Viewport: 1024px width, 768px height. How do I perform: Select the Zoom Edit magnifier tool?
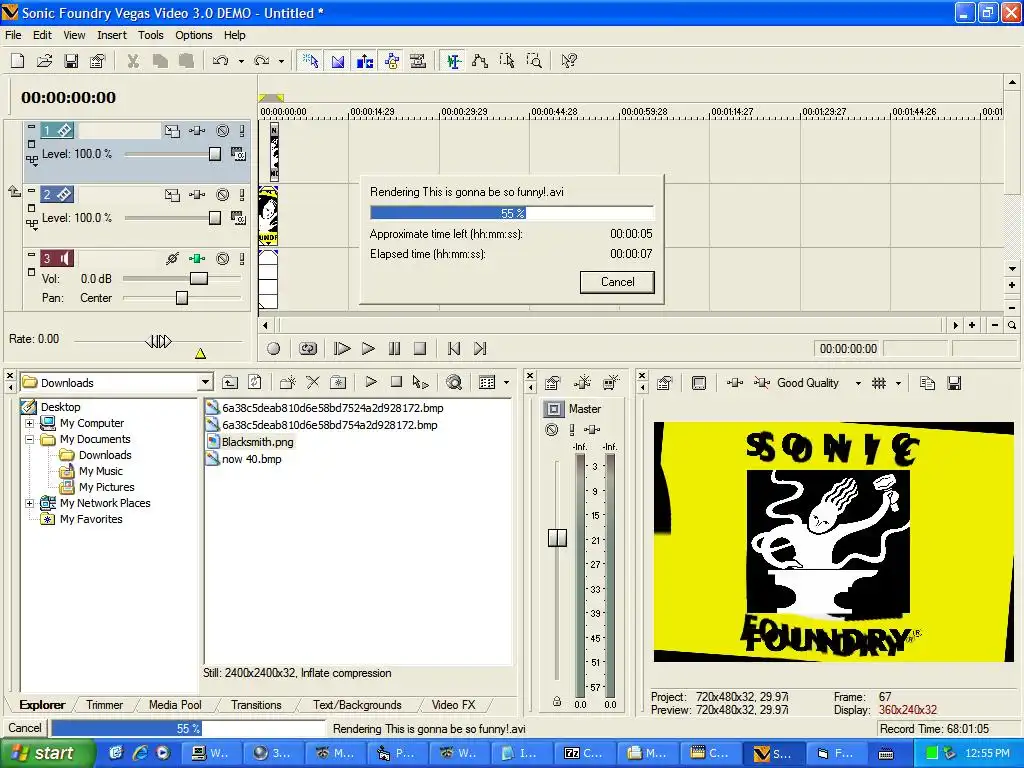(534, 61)
